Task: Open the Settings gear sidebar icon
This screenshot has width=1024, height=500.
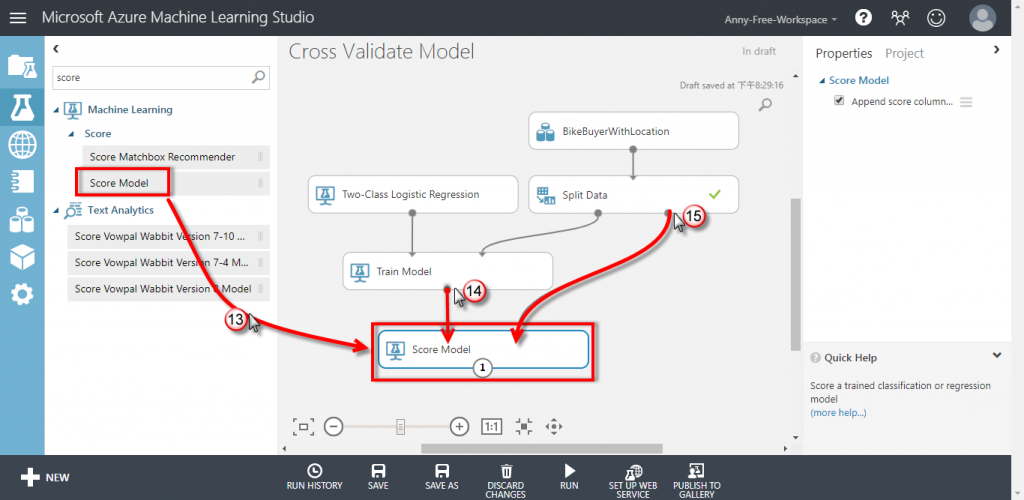Action: [x=22, y=295]
